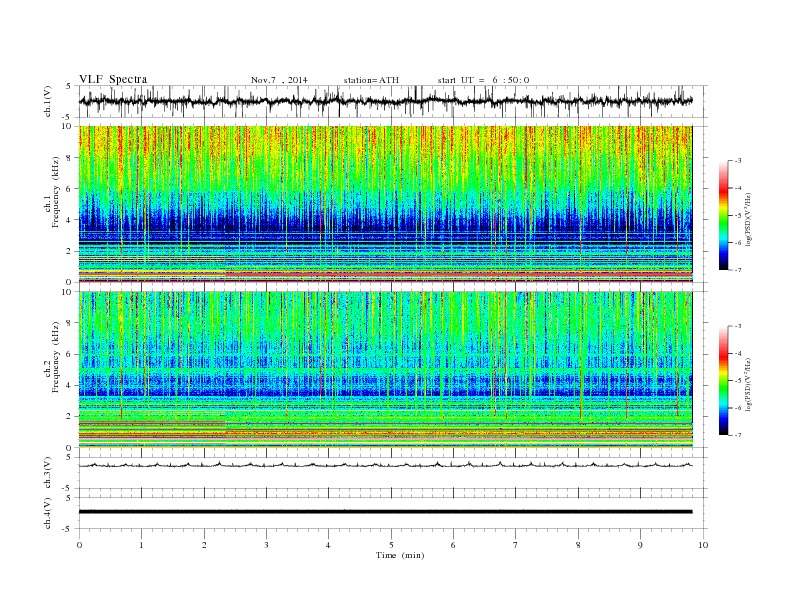
Task: Click tick label "6" on Time axis
Action: 453,545
